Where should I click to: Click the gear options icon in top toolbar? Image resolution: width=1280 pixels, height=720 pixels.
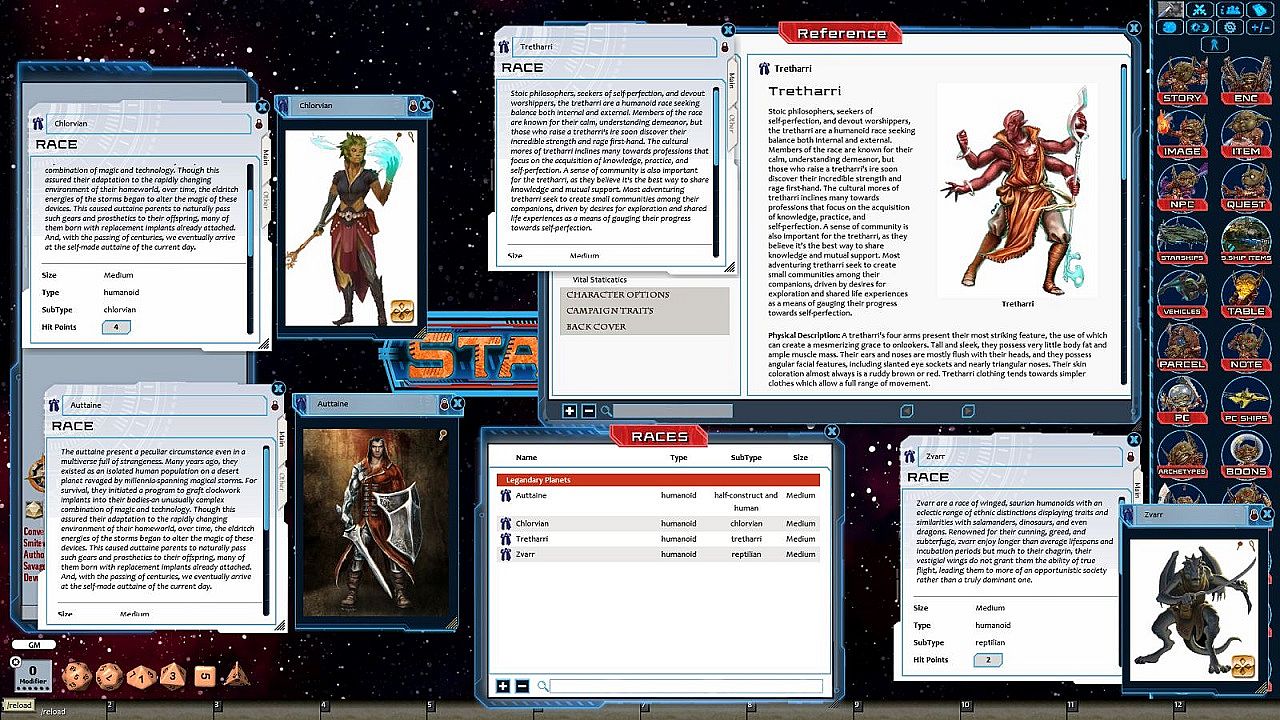coord(1230,28)
